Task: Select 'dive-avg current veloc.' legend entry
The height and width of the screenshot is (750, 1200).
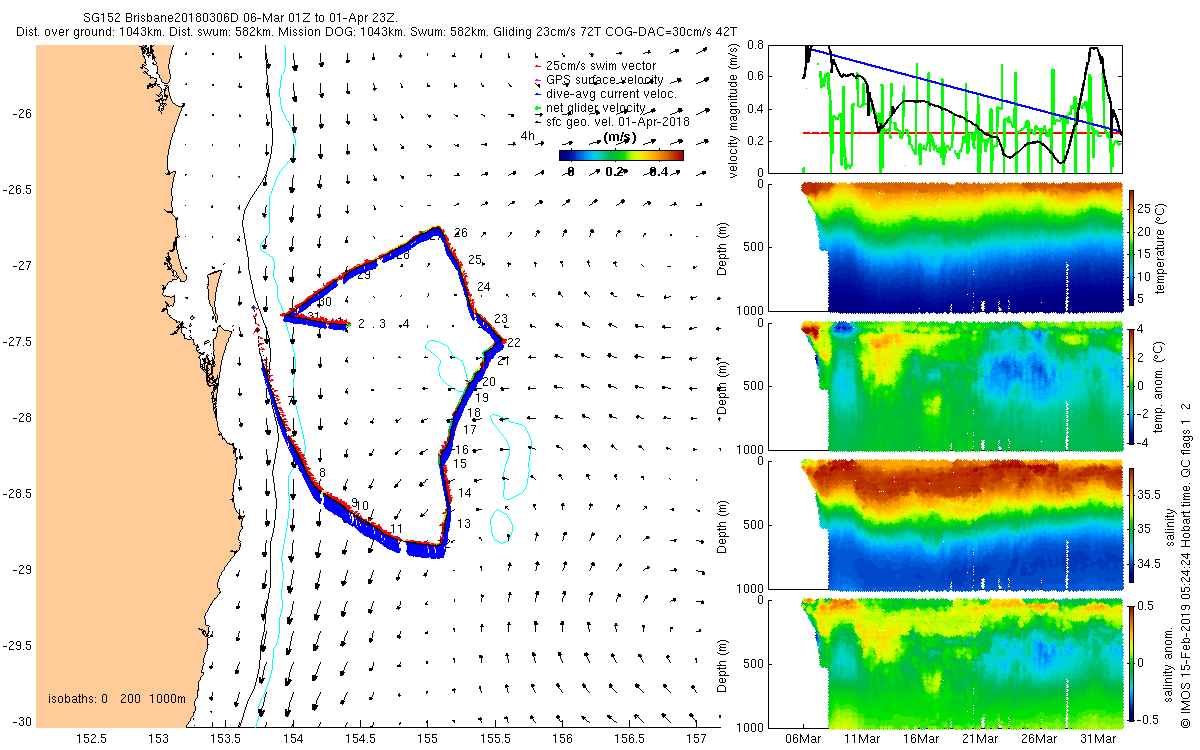Action: 610,94
